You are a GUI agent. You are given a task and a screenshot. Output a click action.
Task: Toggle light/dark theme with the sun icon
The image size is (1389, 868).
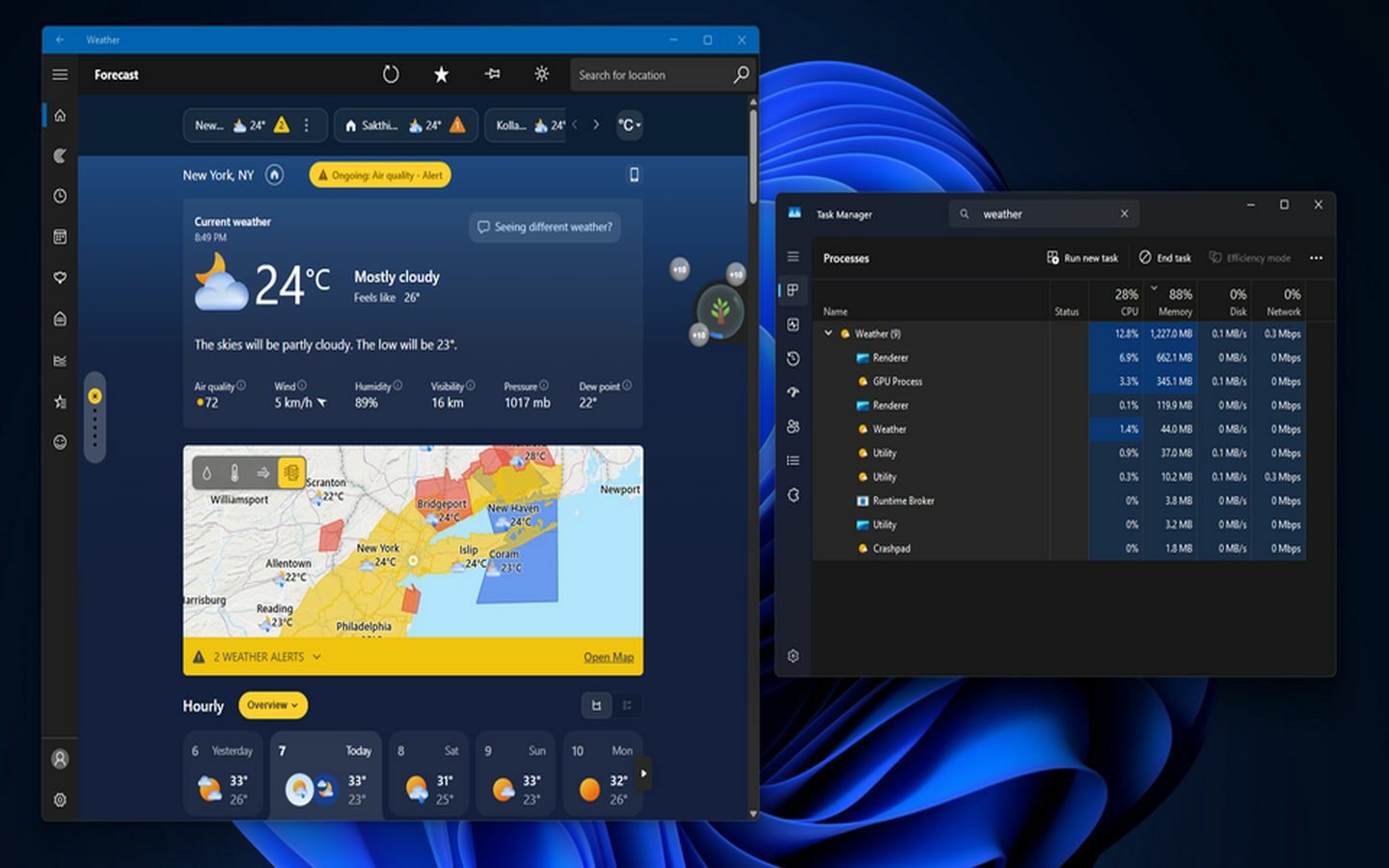click(542, 74)
